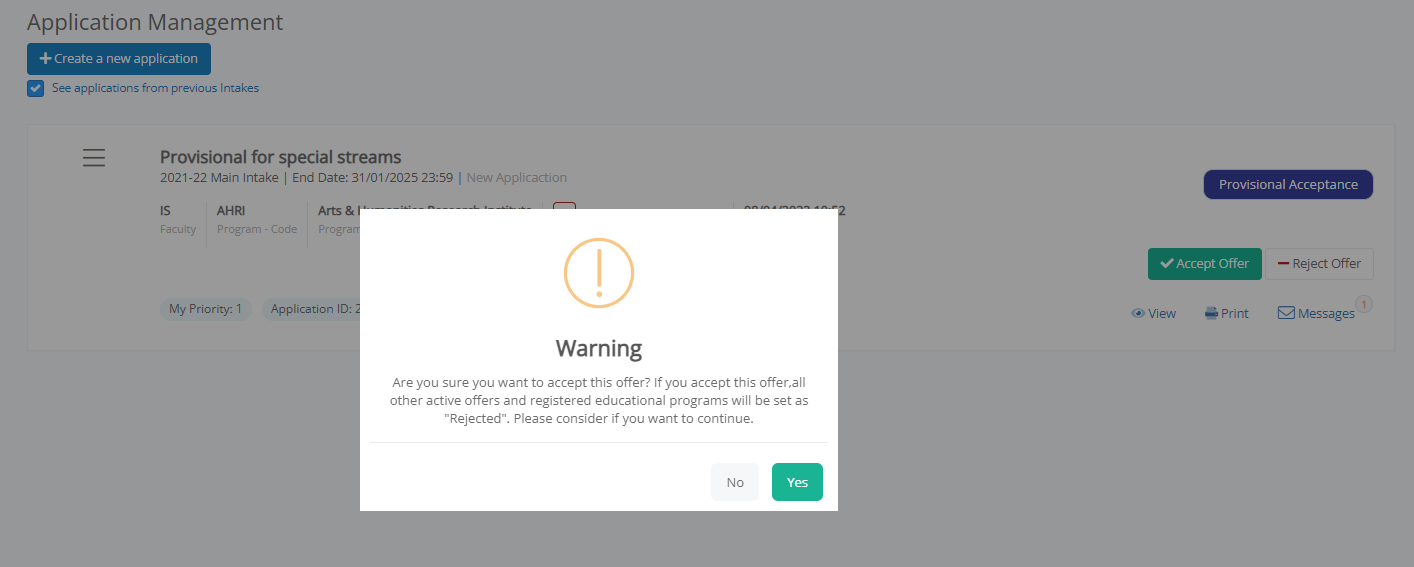
Task: Click the New Applicaction label
Action: [x=517, y=178]
